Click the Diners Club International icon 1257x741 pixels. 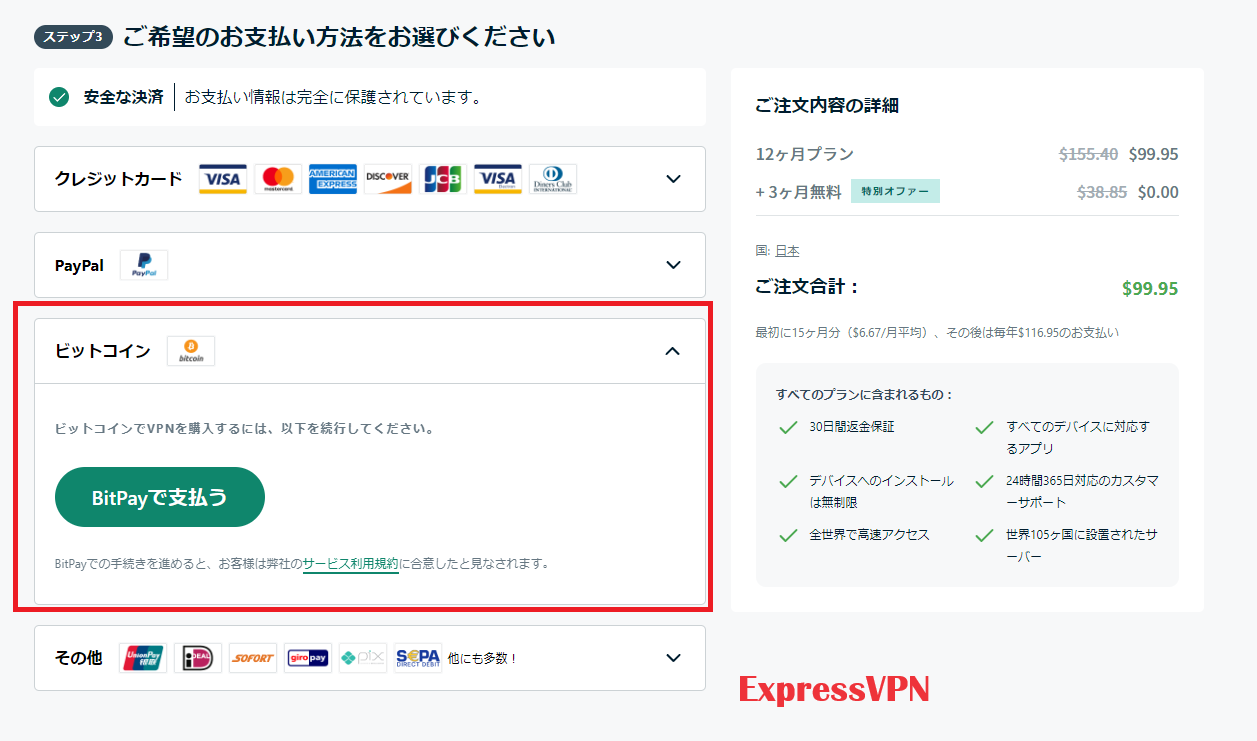pyautogui.click(x=553, y=179)
